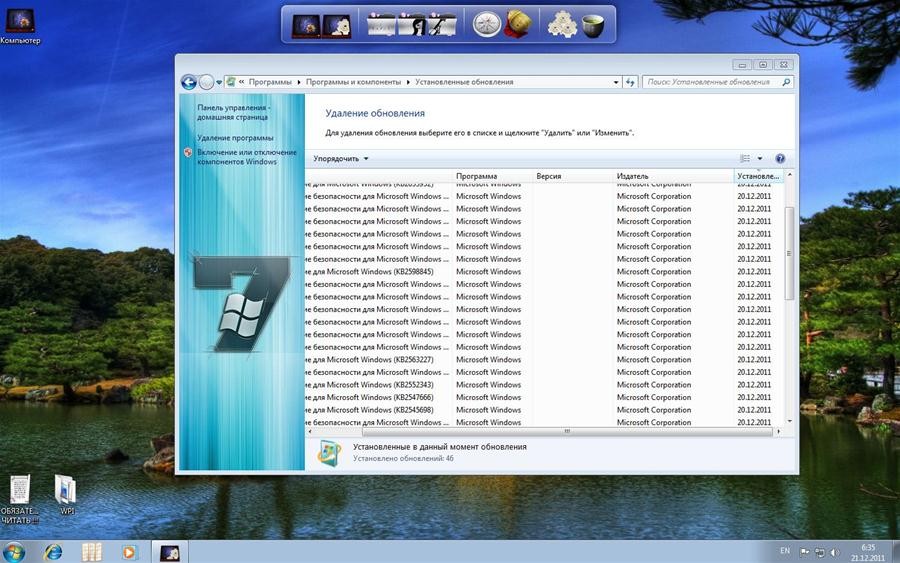Click the Удаление программы link
The width and height of the screenshot is (900, 563).
click(x=235, y=138)
